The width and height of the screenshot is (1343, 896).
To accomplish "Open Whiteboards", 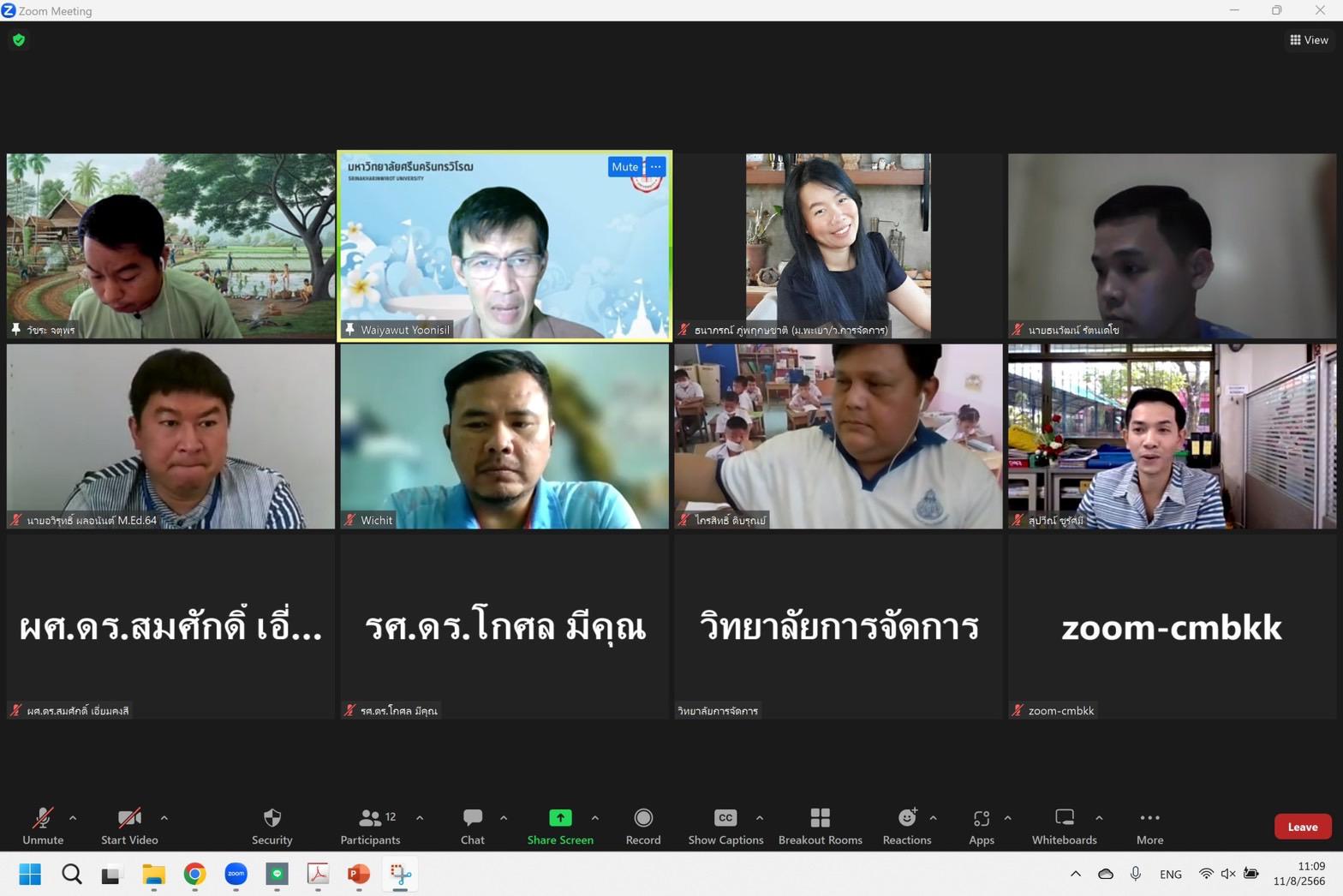I will (x=1064, y=826).
